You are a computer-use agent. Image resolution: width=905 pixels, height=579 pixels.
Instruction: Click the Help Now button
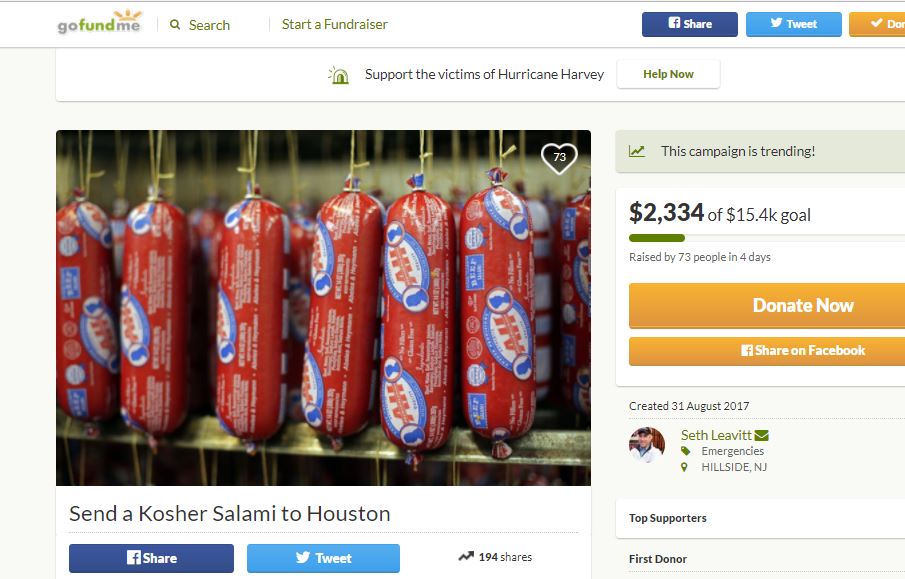[667, 73]
